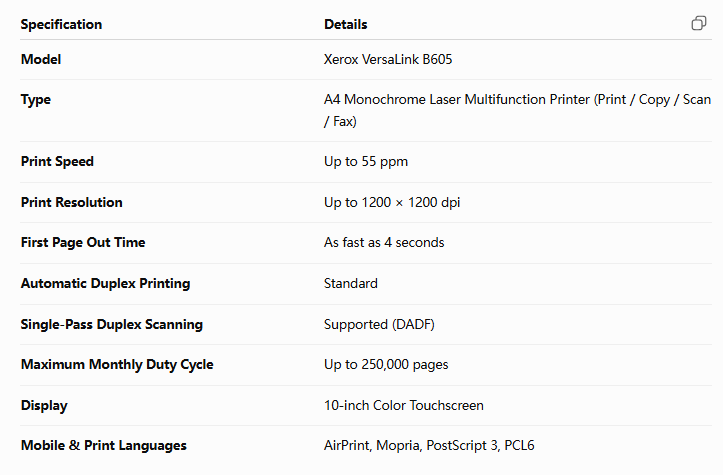Click the AirPrint, Mopria, PostScript 3, PCL6 text

[429, 446]
